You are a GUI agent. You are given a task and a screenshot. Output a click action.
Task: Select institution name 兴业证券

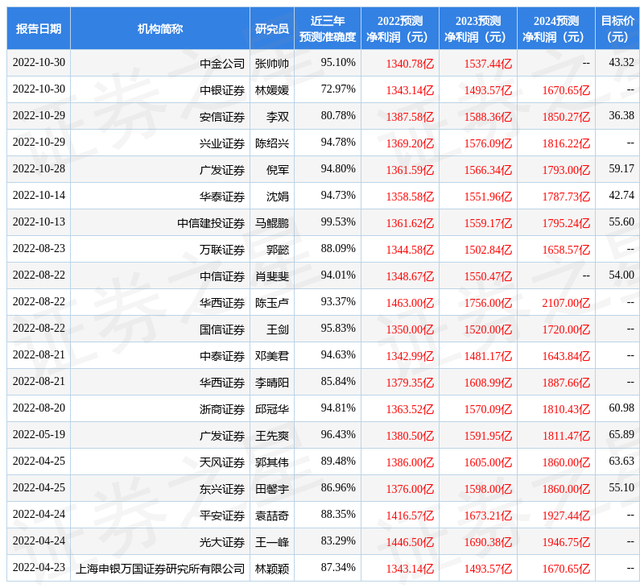[x=222, y=143]
